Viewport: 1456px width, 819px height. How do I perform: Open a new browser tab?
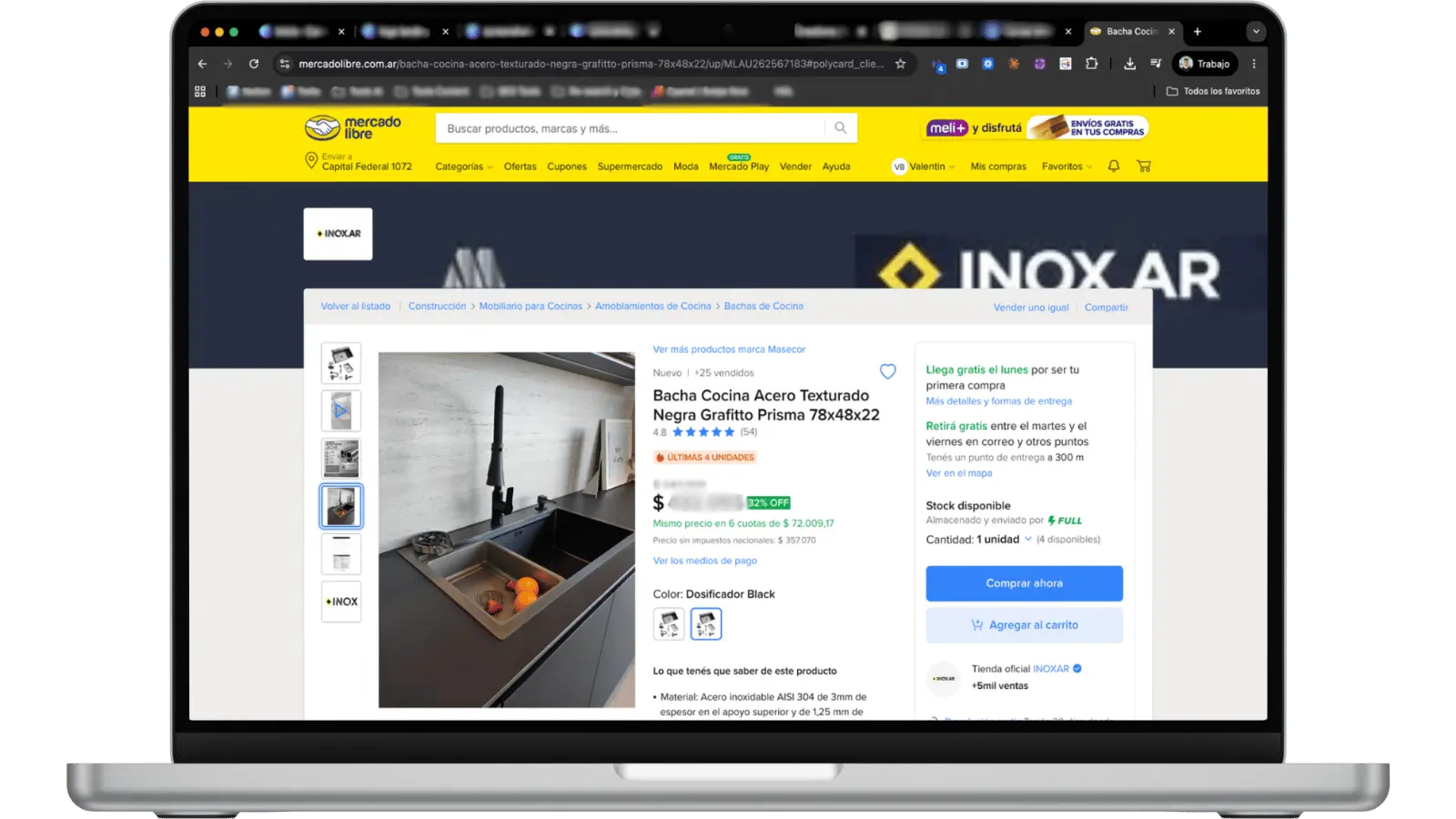[x=1198, y=31]
